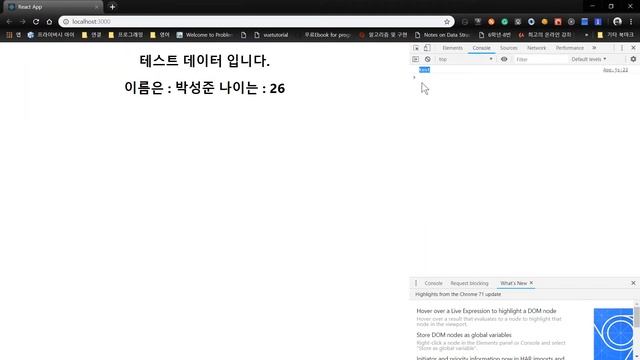Click the blue ring extension icon

tap(531, 22)
